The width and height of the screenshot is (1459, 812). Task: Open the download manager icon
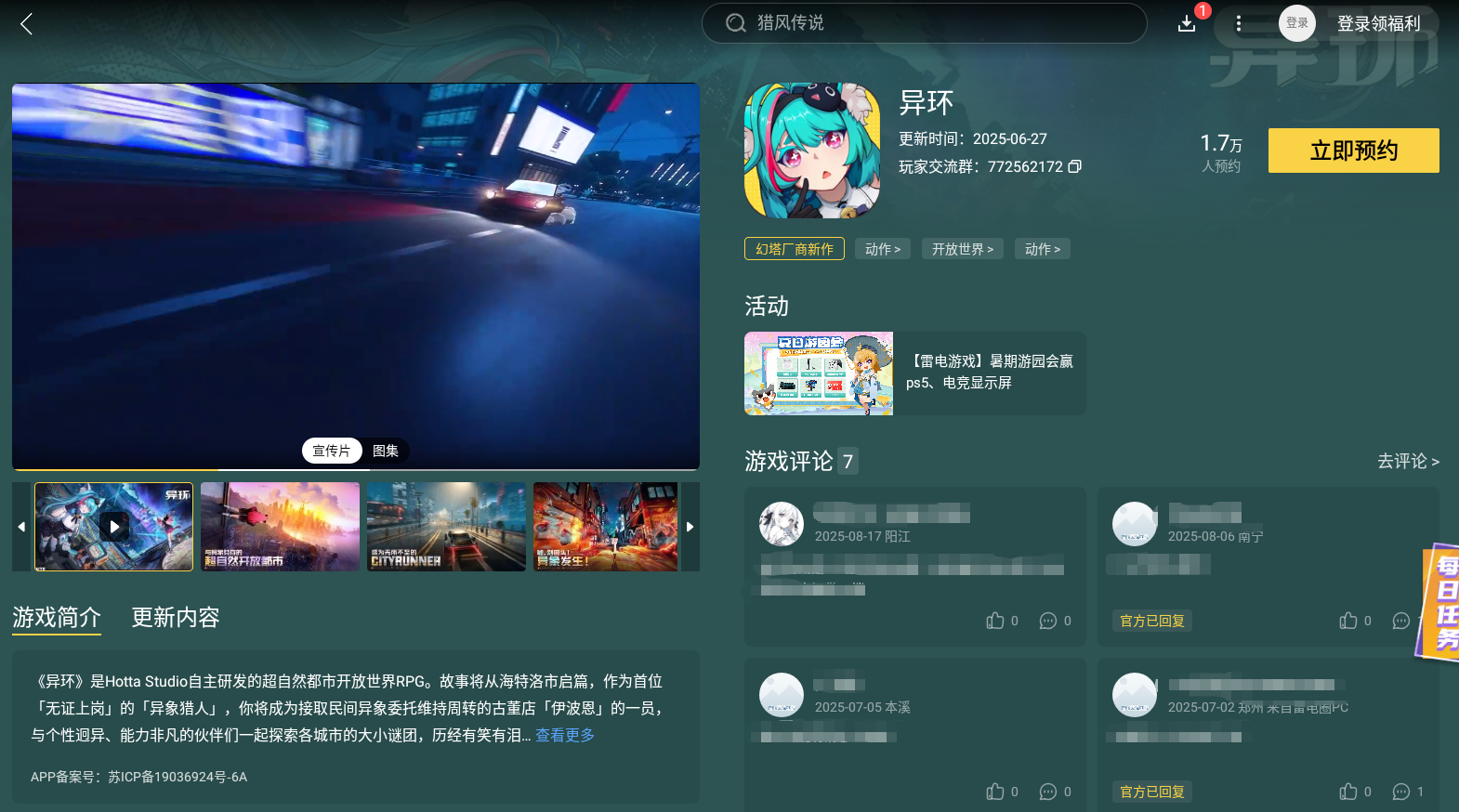point(1187,23)
